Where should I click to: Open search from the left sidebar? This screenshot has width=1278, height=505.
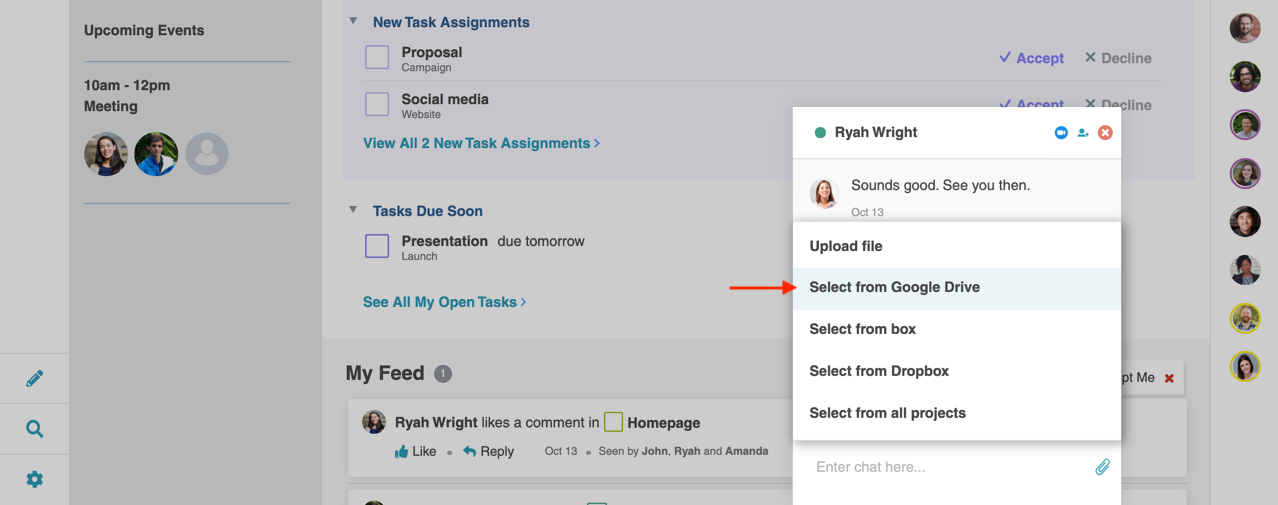pos(35,429)
